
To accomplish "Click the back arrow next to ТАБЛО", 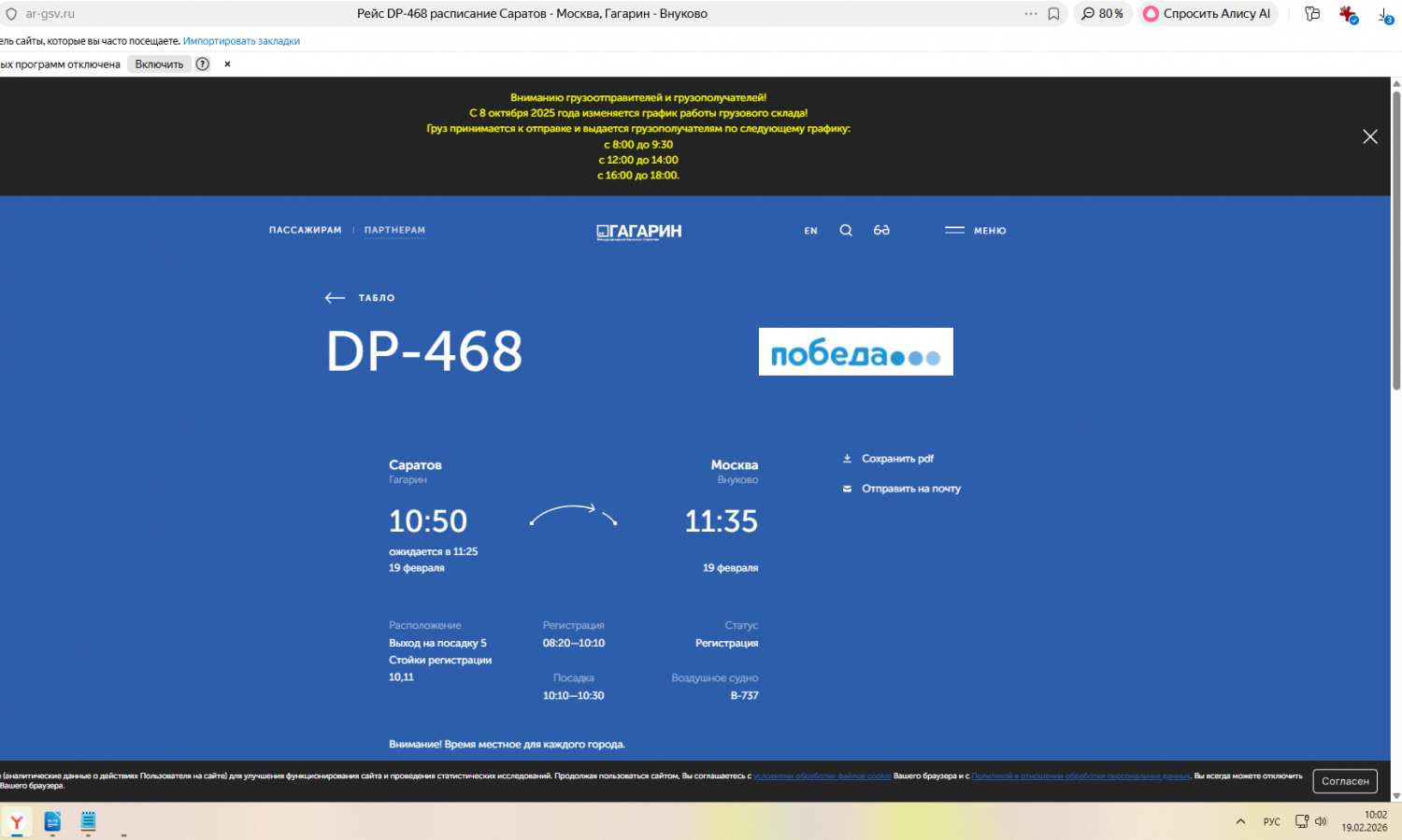I will pos(335,298).
